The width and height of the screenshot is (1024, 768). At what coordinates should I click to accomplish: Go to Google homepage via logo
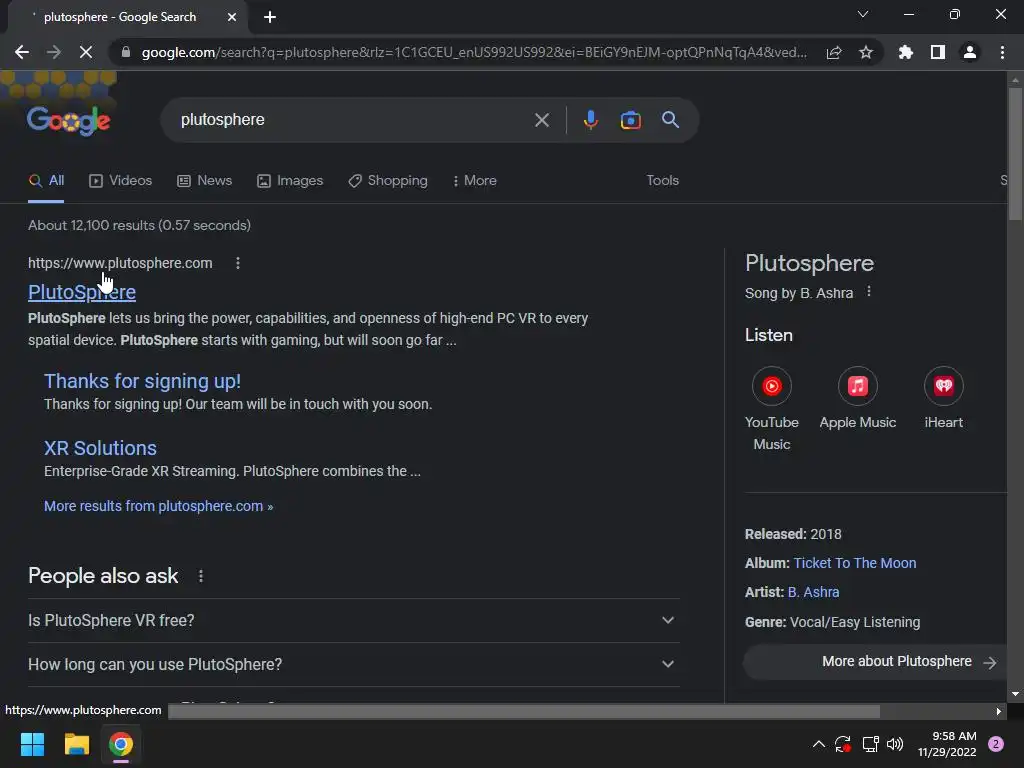pyautogui.click(x=69, y=121)
